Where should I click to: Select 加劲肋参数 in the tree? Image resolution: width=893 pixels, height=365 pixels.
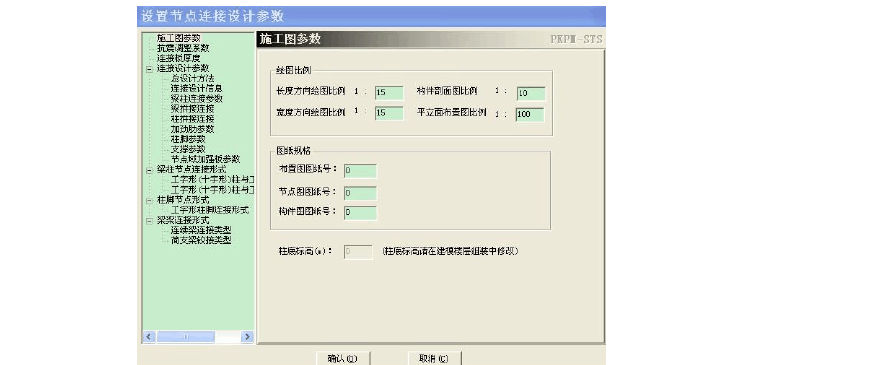[192, 129]
